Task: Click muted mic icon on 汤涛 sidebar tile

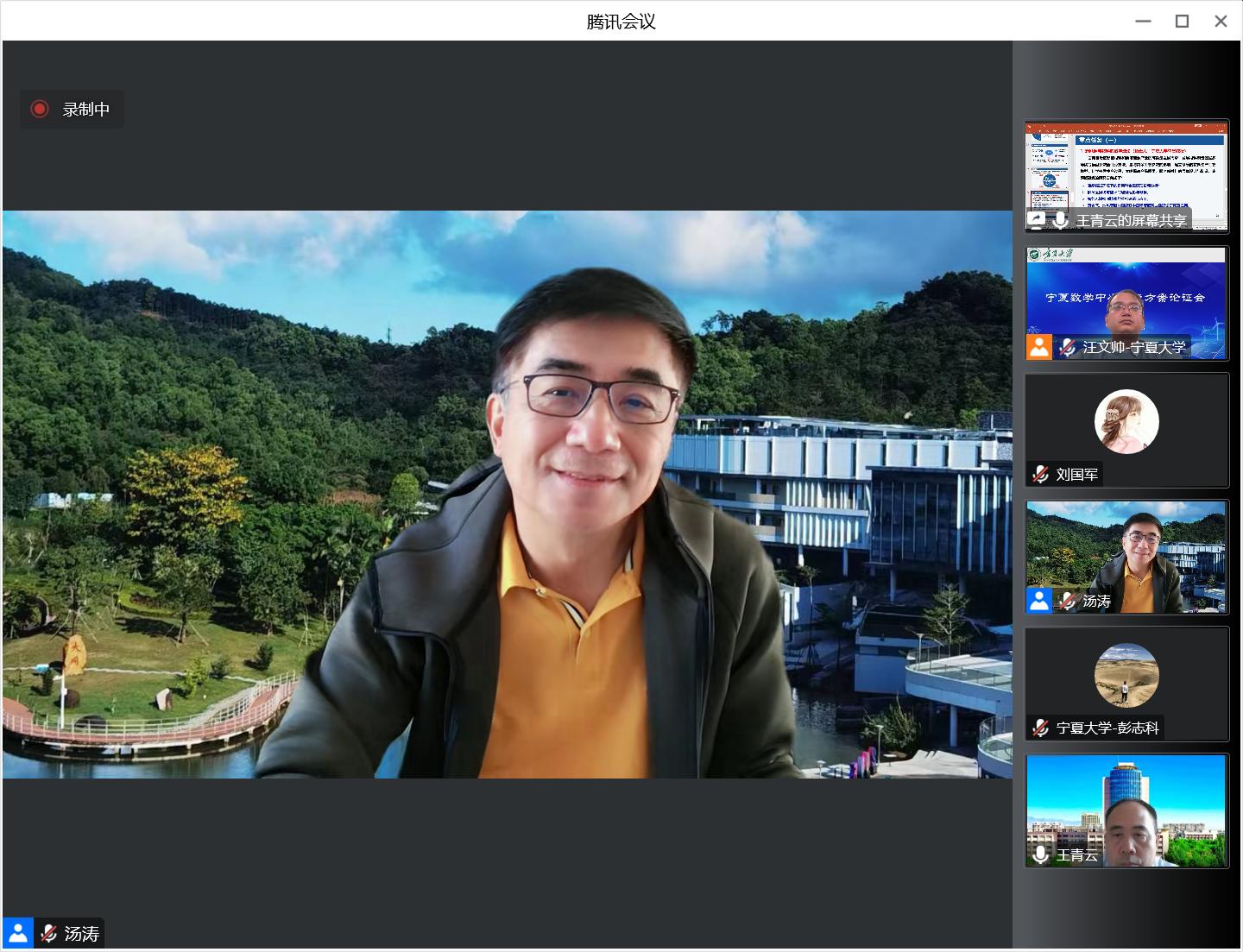Action: [x=1068, y=601]
